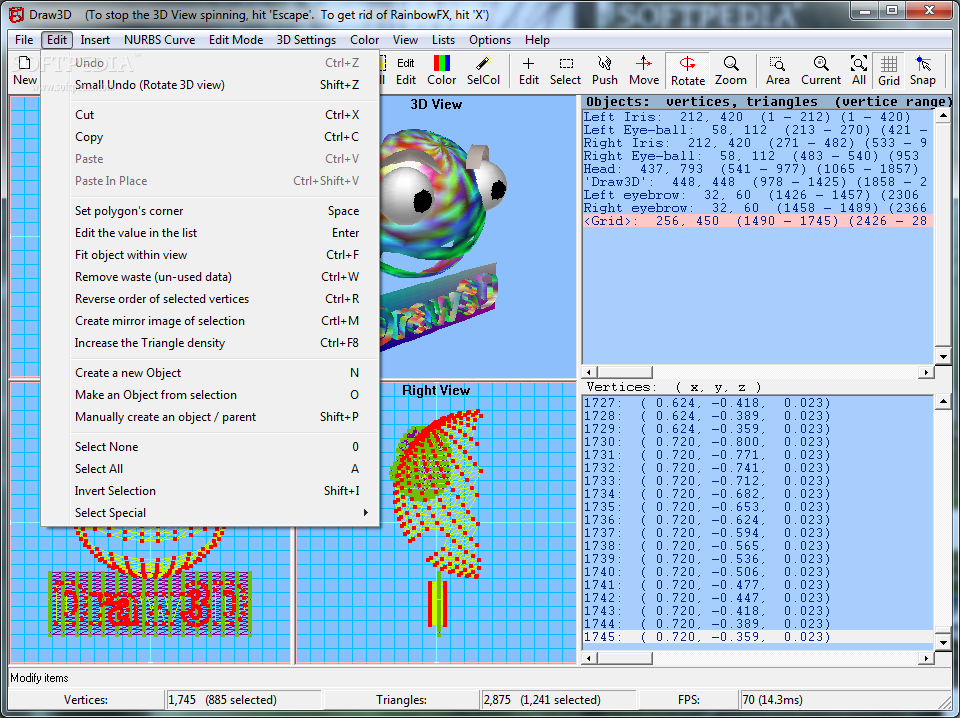
Task: Open the Edit Mode menu
Action: pyautogui.click(x=236, y=40)
